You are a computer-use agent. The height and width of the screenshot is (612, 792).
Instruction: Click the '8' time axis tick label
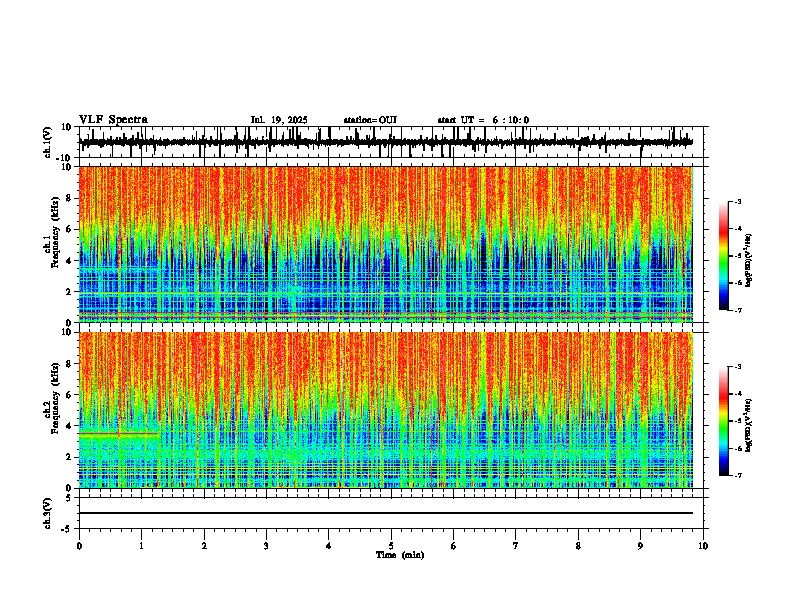578,546
